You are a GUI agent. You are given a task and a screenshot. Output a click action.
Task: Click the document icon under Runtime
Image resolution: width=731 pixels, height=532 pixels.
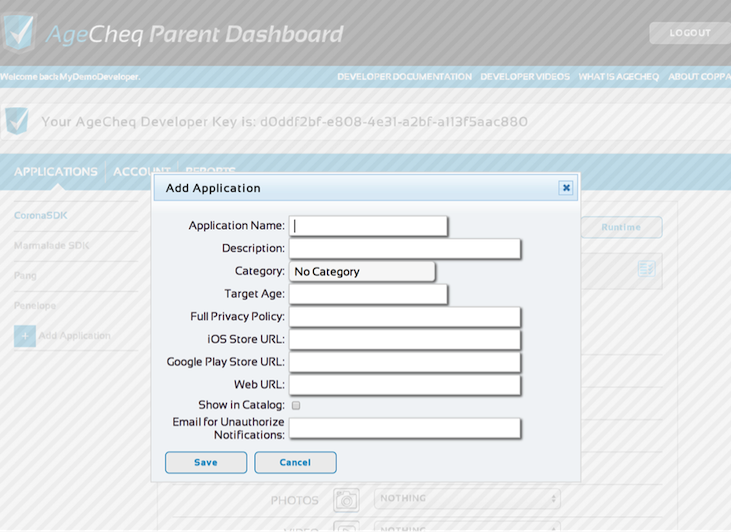pyautogui.click(x=646, y=269)
